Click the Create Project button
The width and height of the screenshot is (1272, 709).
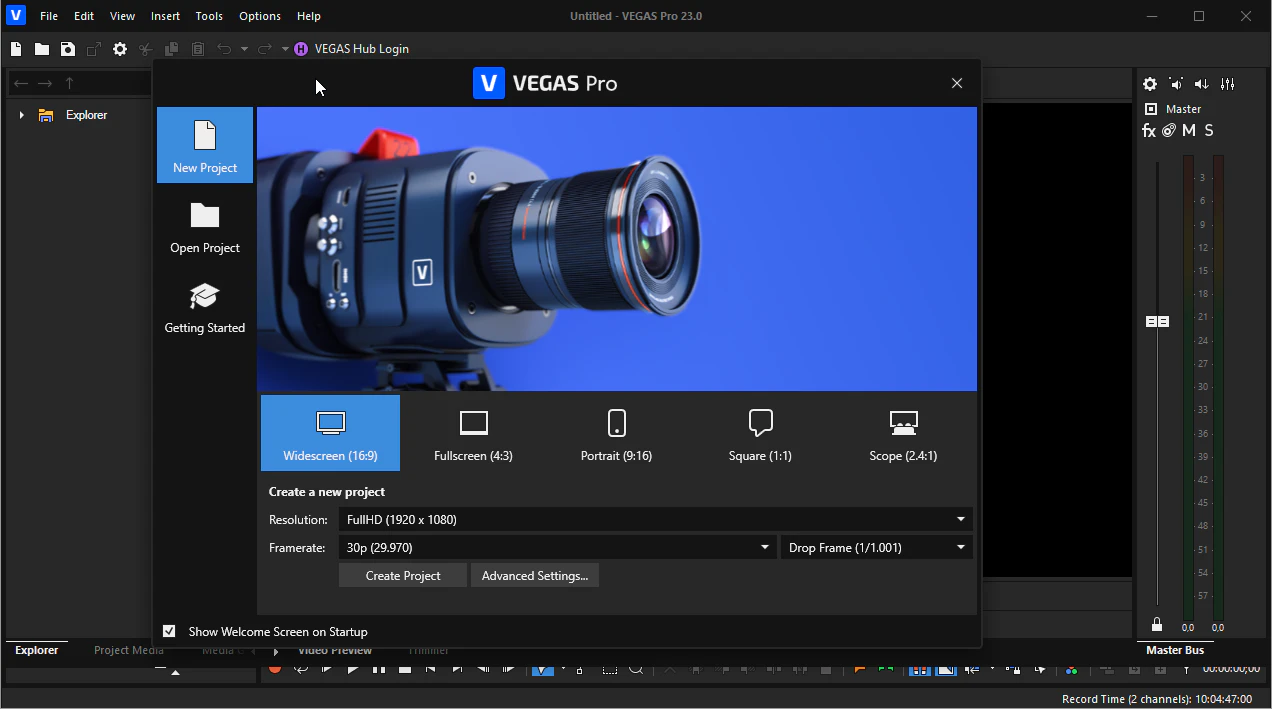click(403, 576)
